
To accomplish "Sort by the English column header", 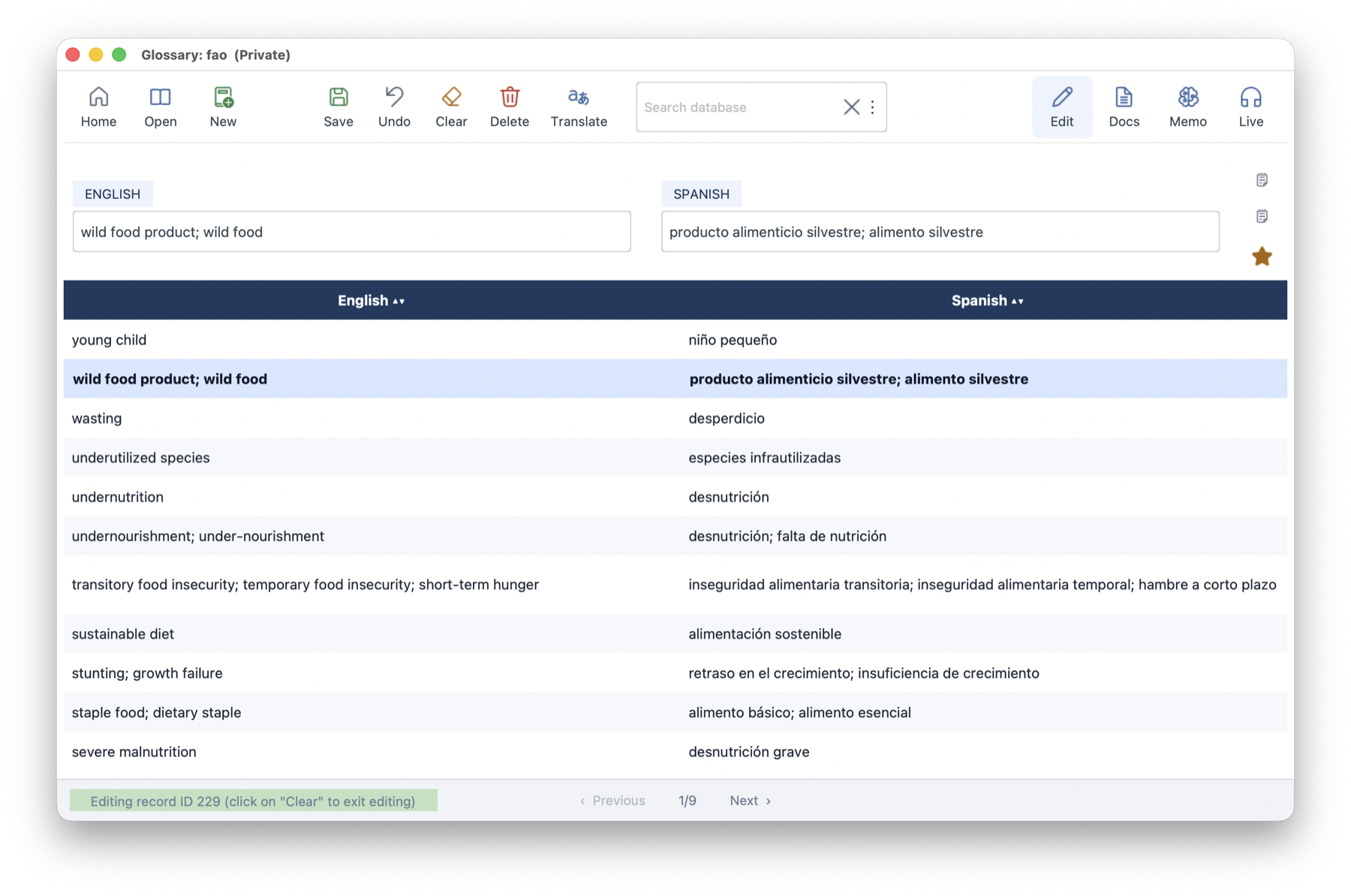I will click(371, 301).
